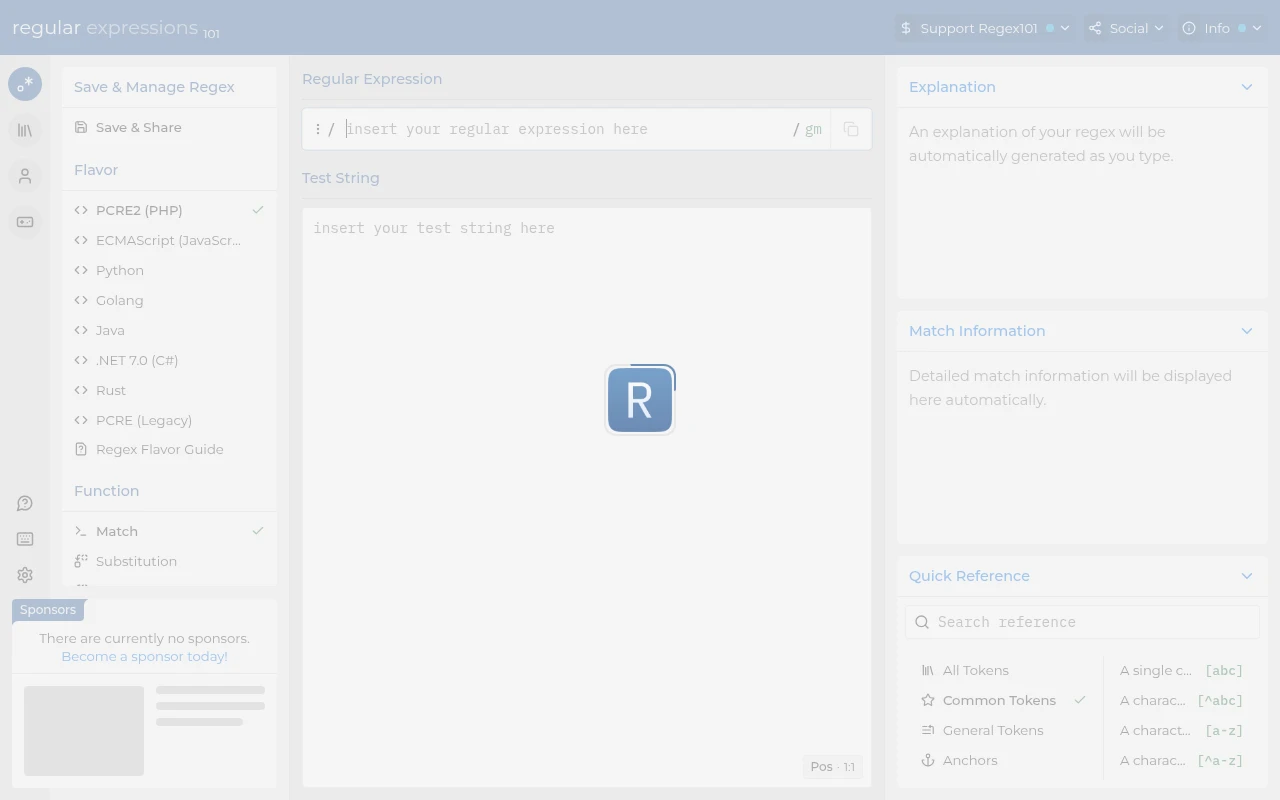Open the help chat bubble icon in sidebar
Image resolution: width=1280 pixels, height=800 pixels.
(x=25, y=503)
